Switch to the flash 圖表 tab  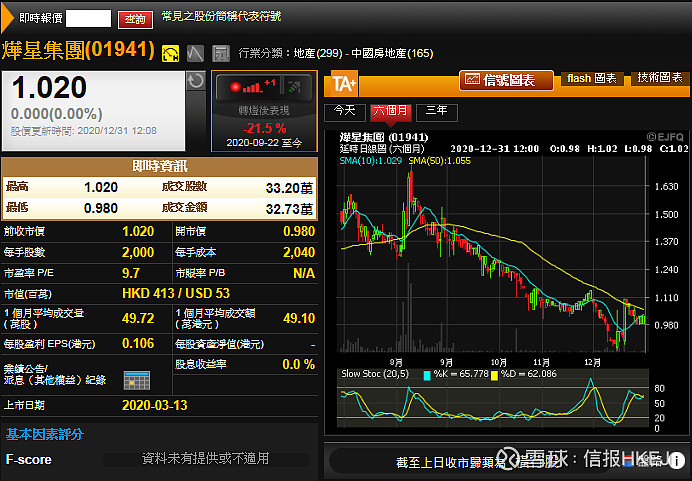[x=592, y=79]
